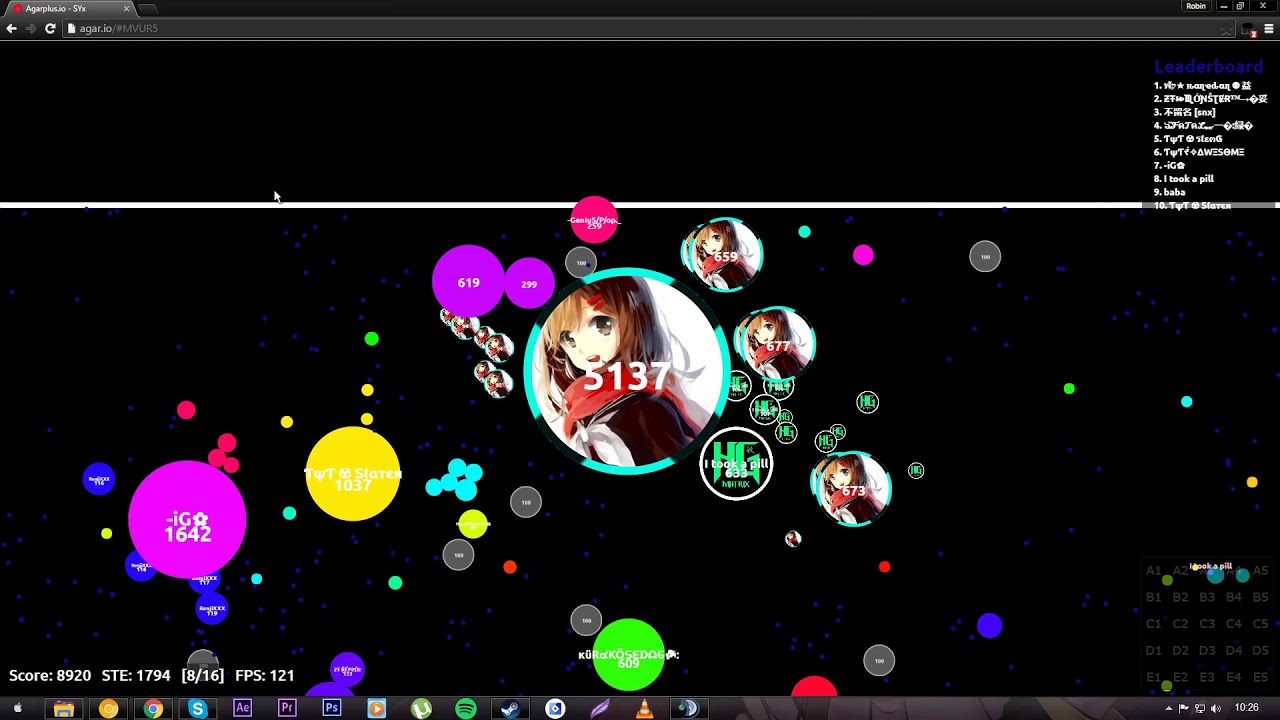Click minimap sector C3
Image resolution: width=1280 pixels, height=720 pixels.
tap(1207, 624)
